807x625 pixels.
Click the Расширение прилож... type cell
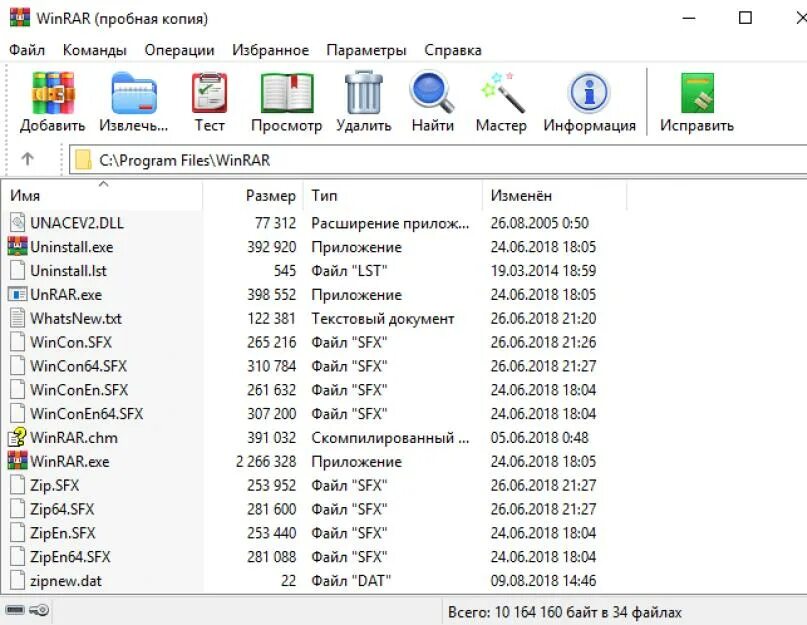pos(390,223)
